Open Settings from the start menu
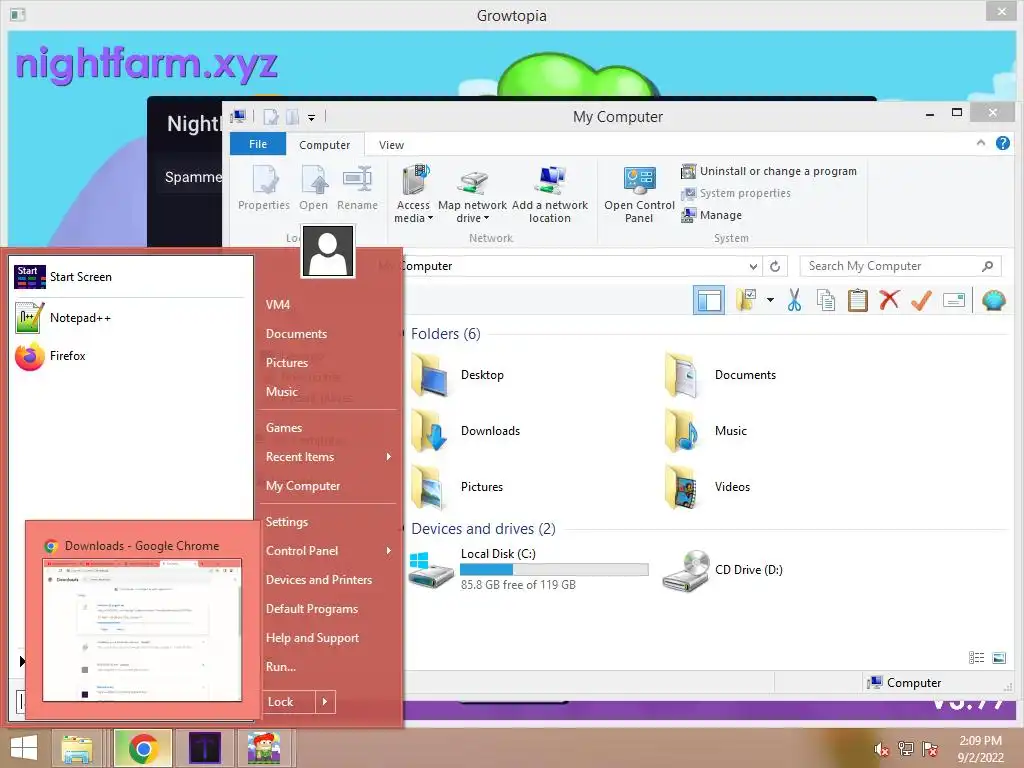Image resolution: width=1024 pixels, height=768 pixels. pos(287,522)
